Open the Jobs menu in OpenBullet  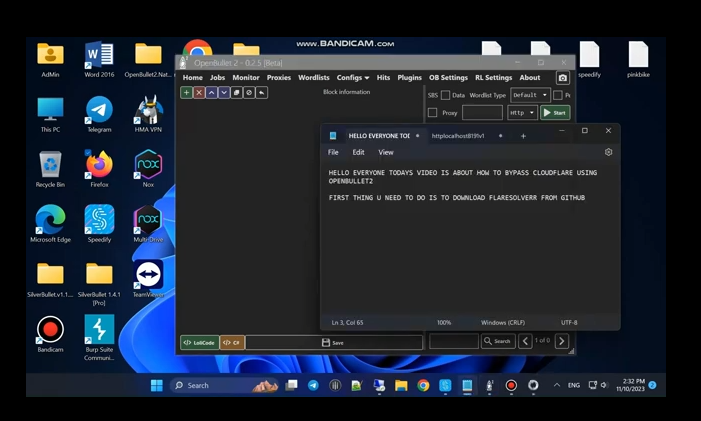[217, 78]
